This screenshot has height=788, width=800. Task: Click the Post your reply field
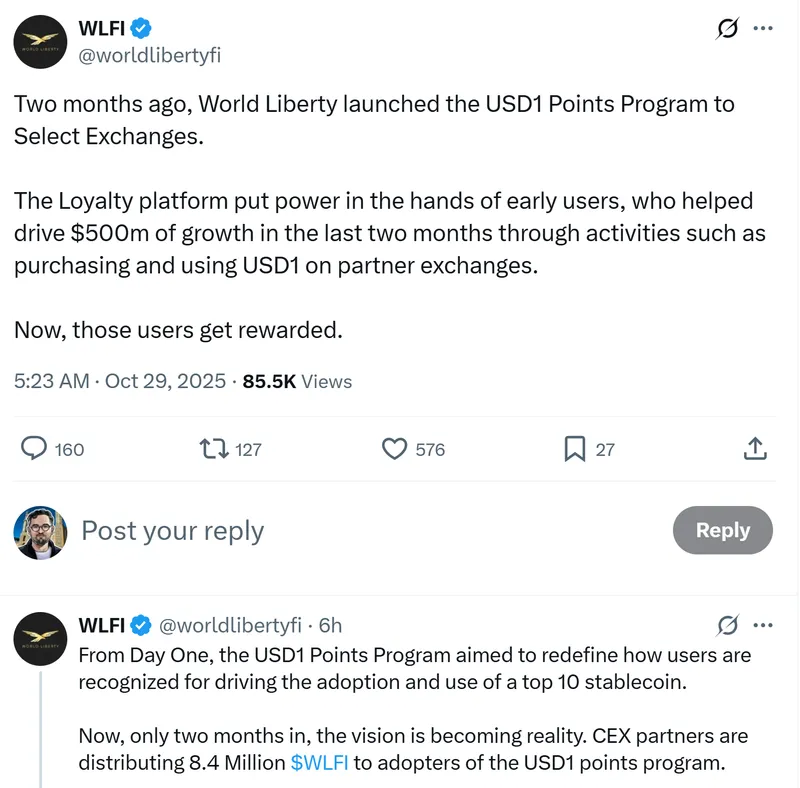pos(172,531)
